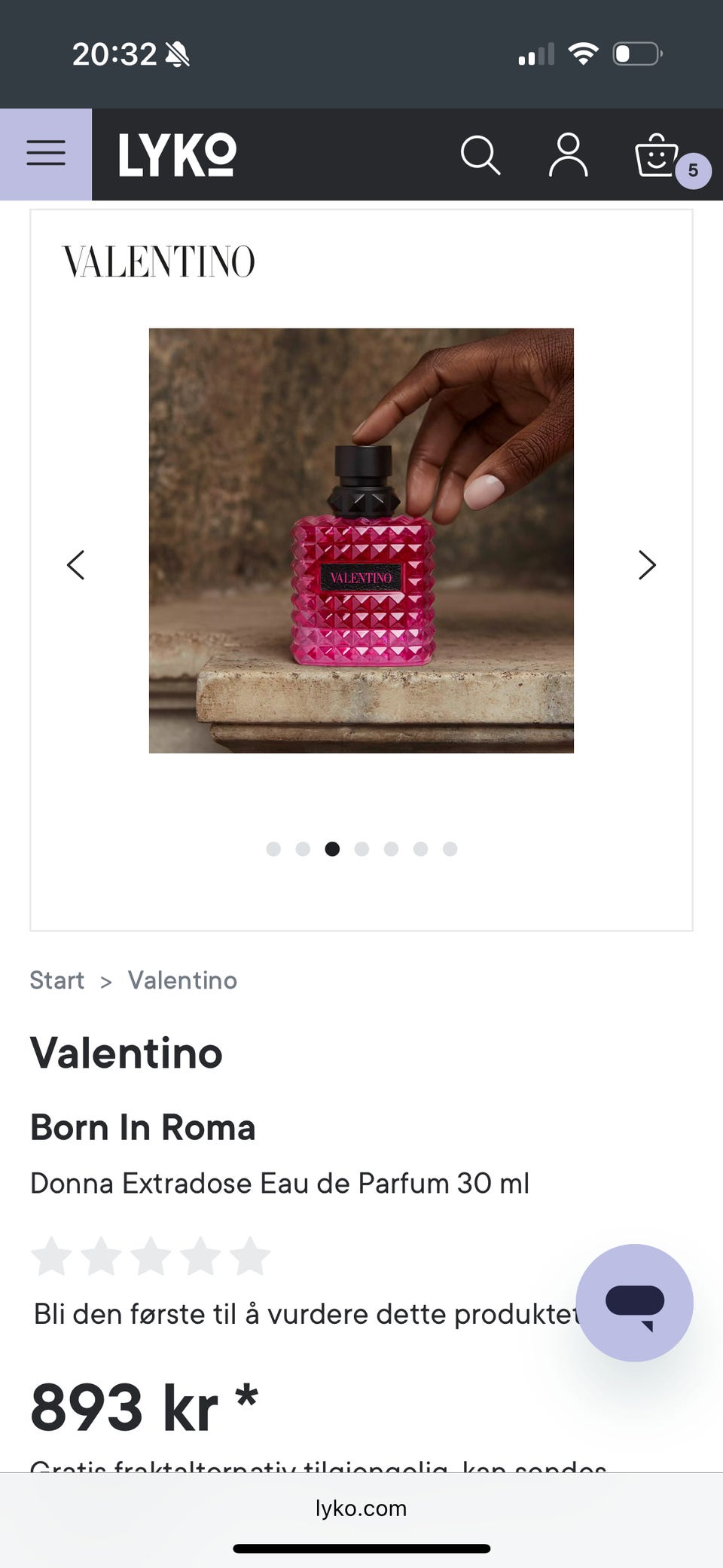Select the first carousel dot
Screen dimensions: 723x1568
pyautogui.click(x=273, y=849)
